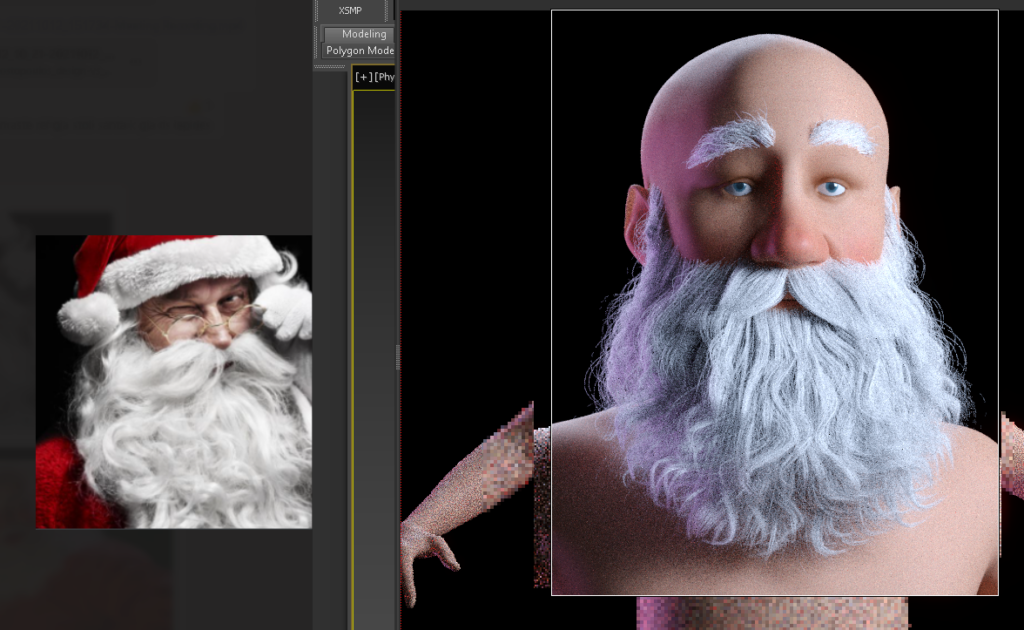Click the XSMP toolbar button
The image size is (1024, 630).
click(x=350, y=10)
